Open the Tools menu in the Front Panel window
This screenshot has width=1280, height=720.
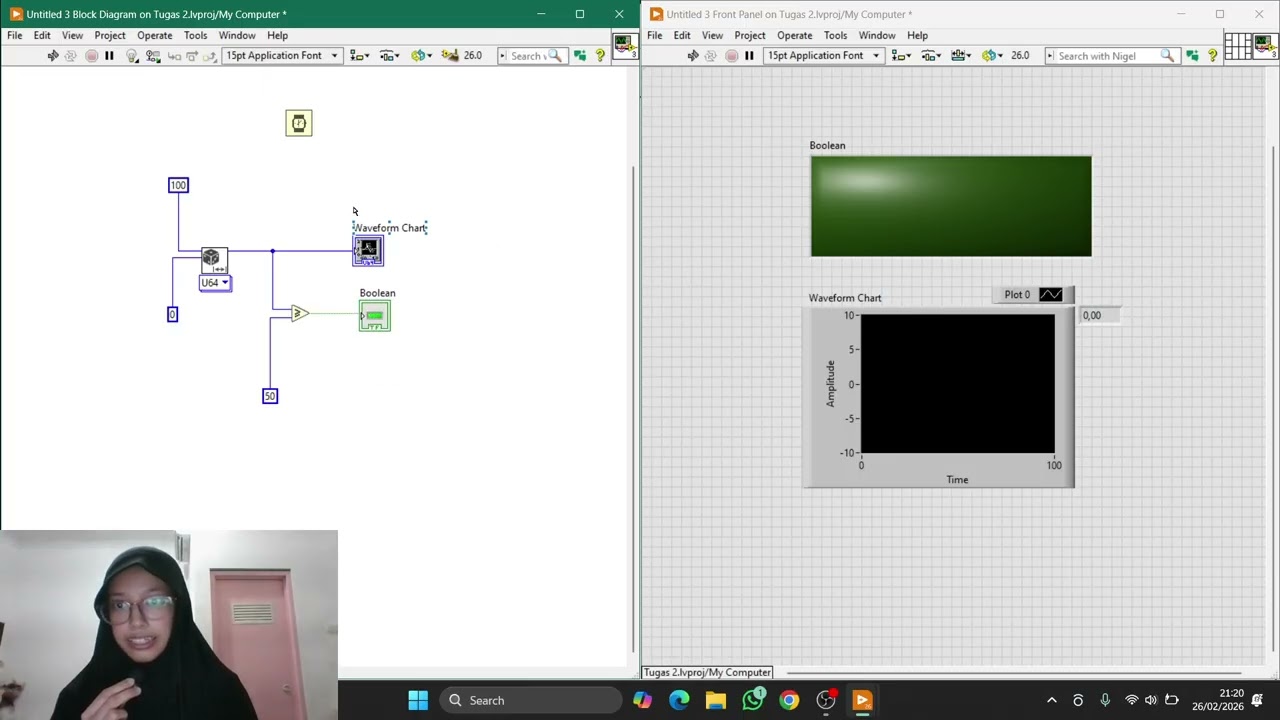coord(835,35)
